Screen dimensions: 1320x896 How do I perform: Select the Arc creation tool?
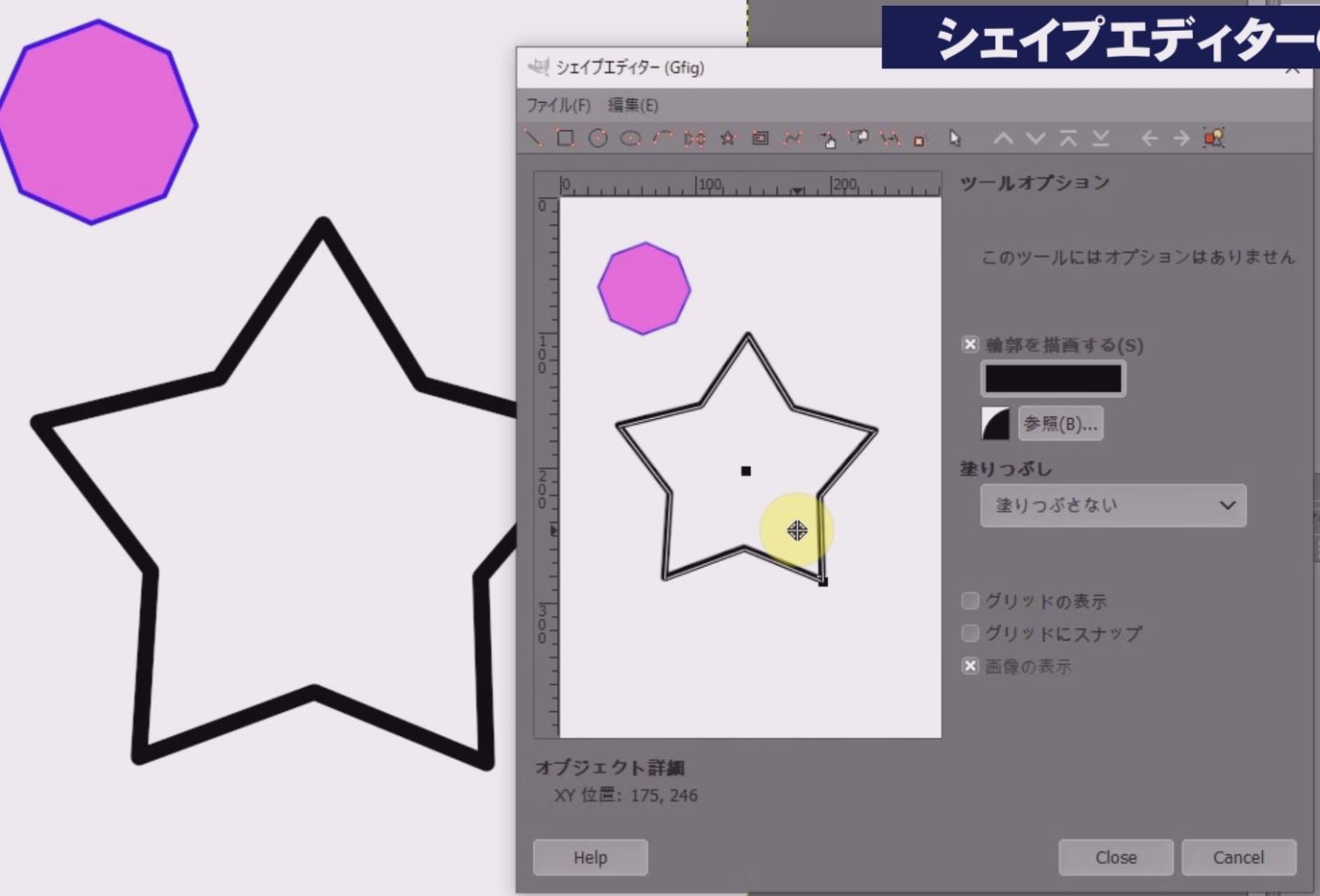pyautogui.click(x=662, y=138)
